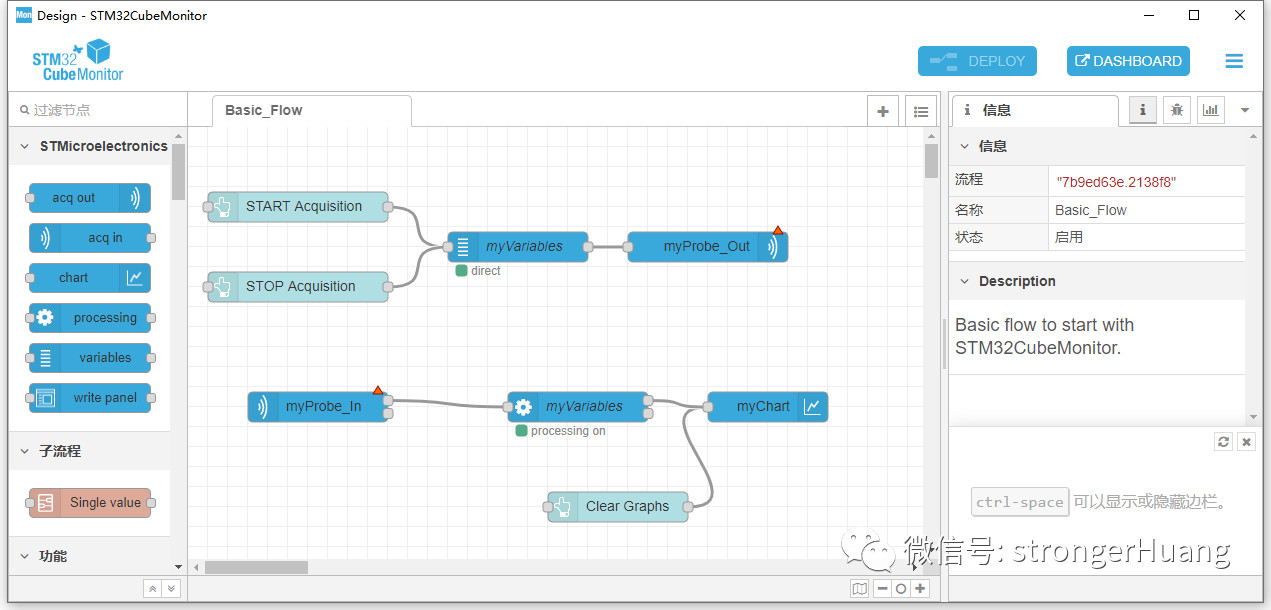The image size is (1271, 610).
Task: Refresh the tip with the reload icon
Action: (x=1224, y=441)
